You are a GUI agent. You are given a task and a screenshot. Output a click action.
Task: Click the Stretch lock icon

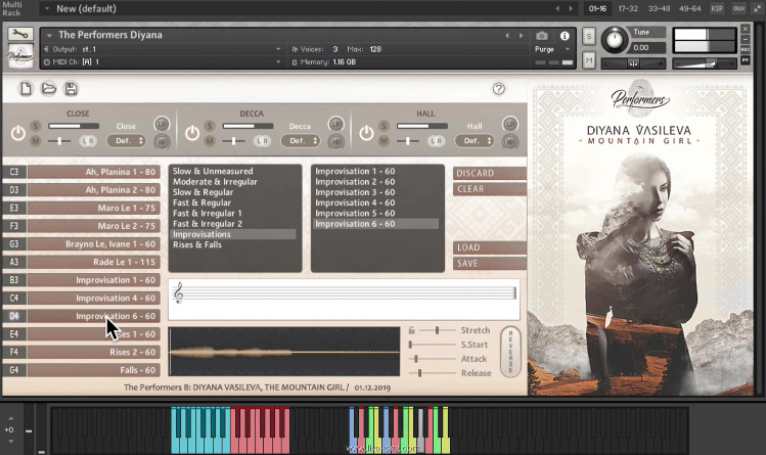412,330
